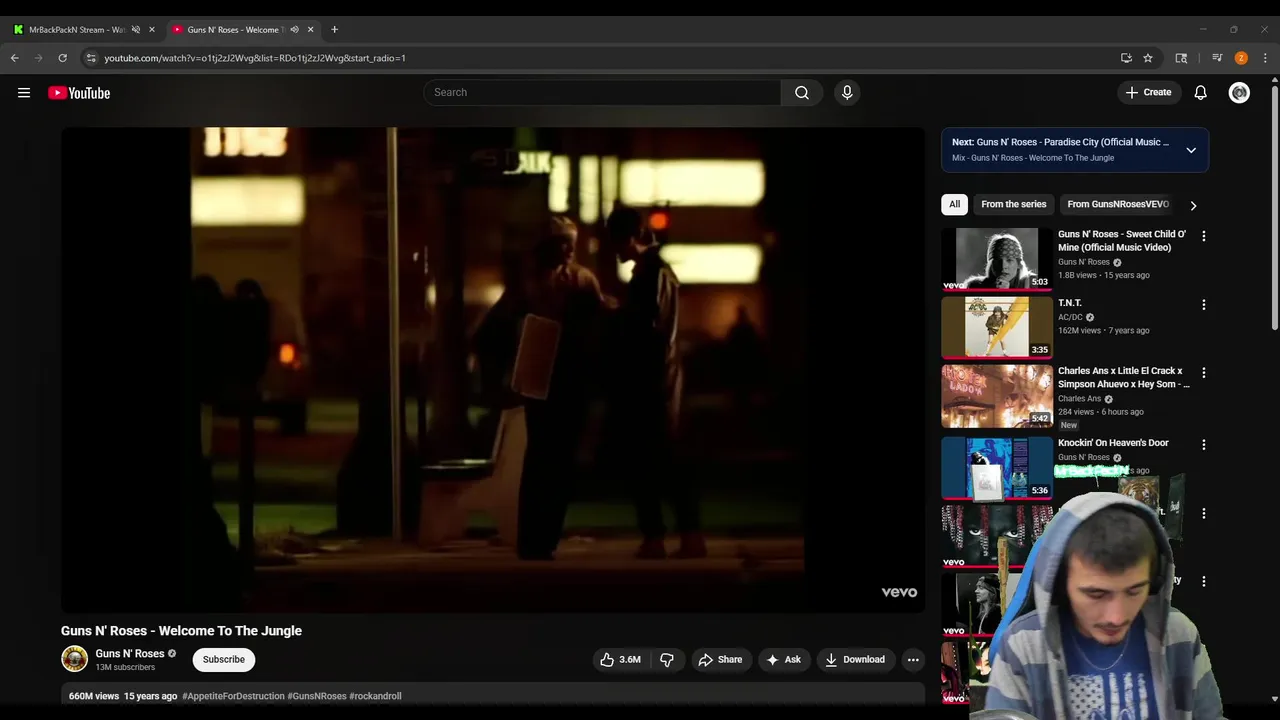The width and height of the screenshot is (1280, 720).
Task: Like the video (3.6M thumbs up)
Action: (x=620, y=659)
